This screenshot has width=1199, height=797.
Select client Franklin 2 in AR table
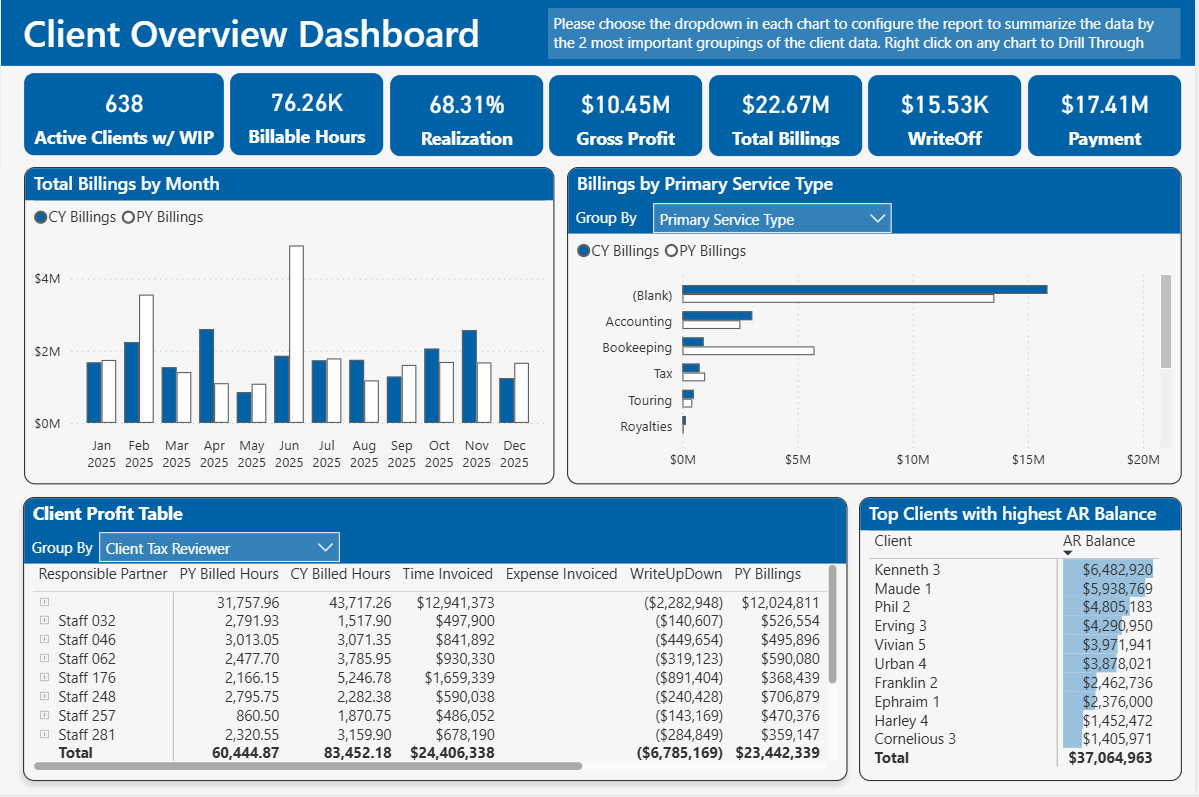(x=905, y=683)
